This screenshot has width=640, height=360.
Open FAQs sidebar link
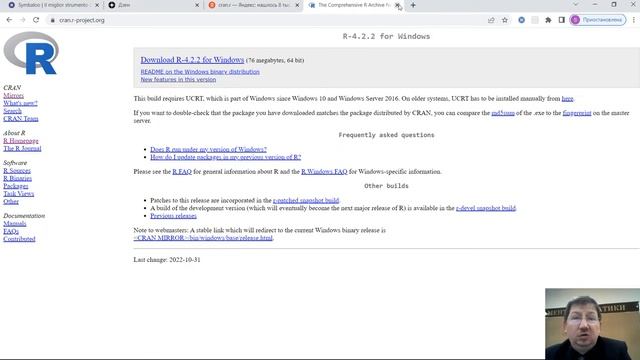pyautogui.click(x=11, y=231)
